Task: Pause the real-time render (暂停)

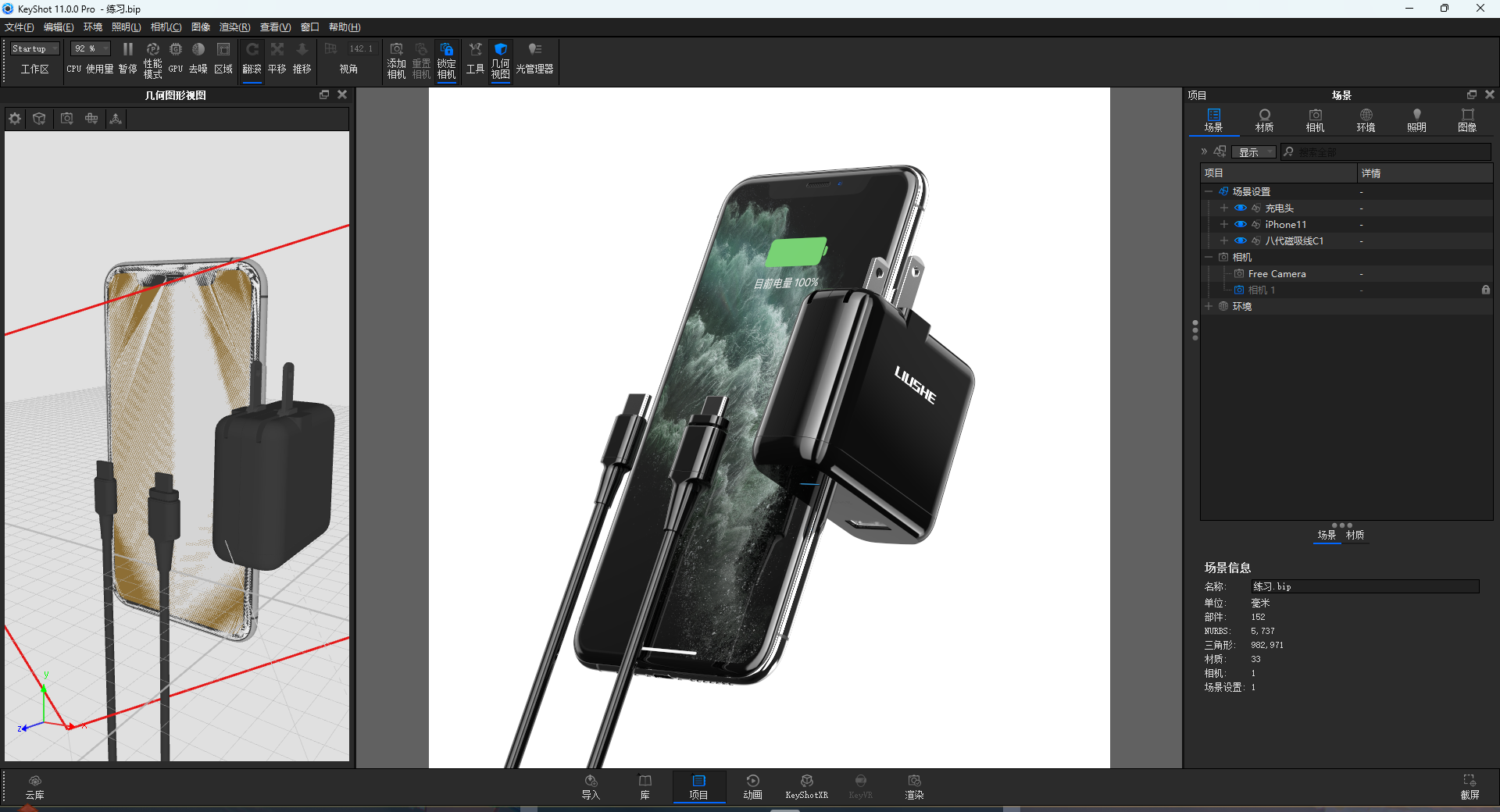Action: pos(128,59)
